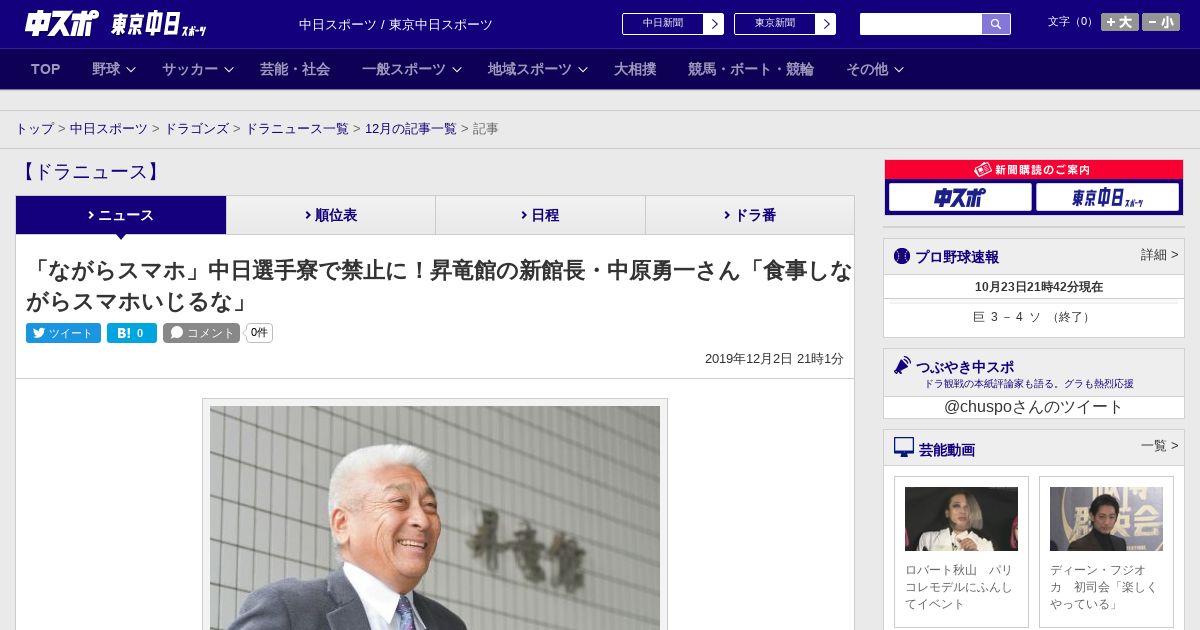Viewport: 1200px width, 630px height.
Task: Click the arrow beside 中日新聞 button
Action: 714,24
